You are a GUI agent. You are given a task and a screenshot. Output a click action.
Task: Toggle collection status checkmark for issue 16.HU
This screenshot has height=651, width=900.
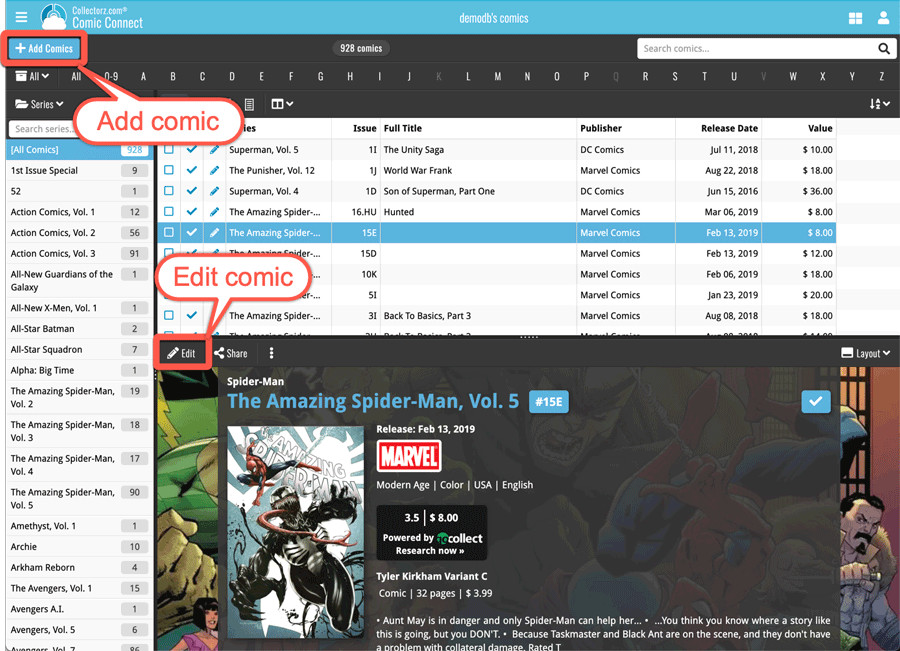[192, 211]
